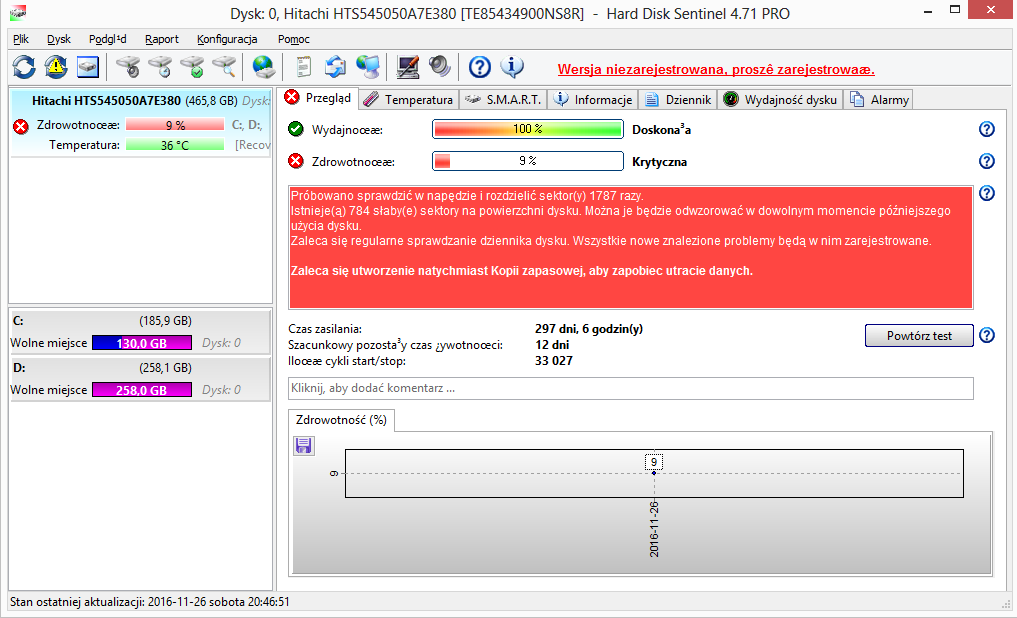Click the Powtórz test button
Viewport: 1017px width, 618px height.
[x=919, y=336]
